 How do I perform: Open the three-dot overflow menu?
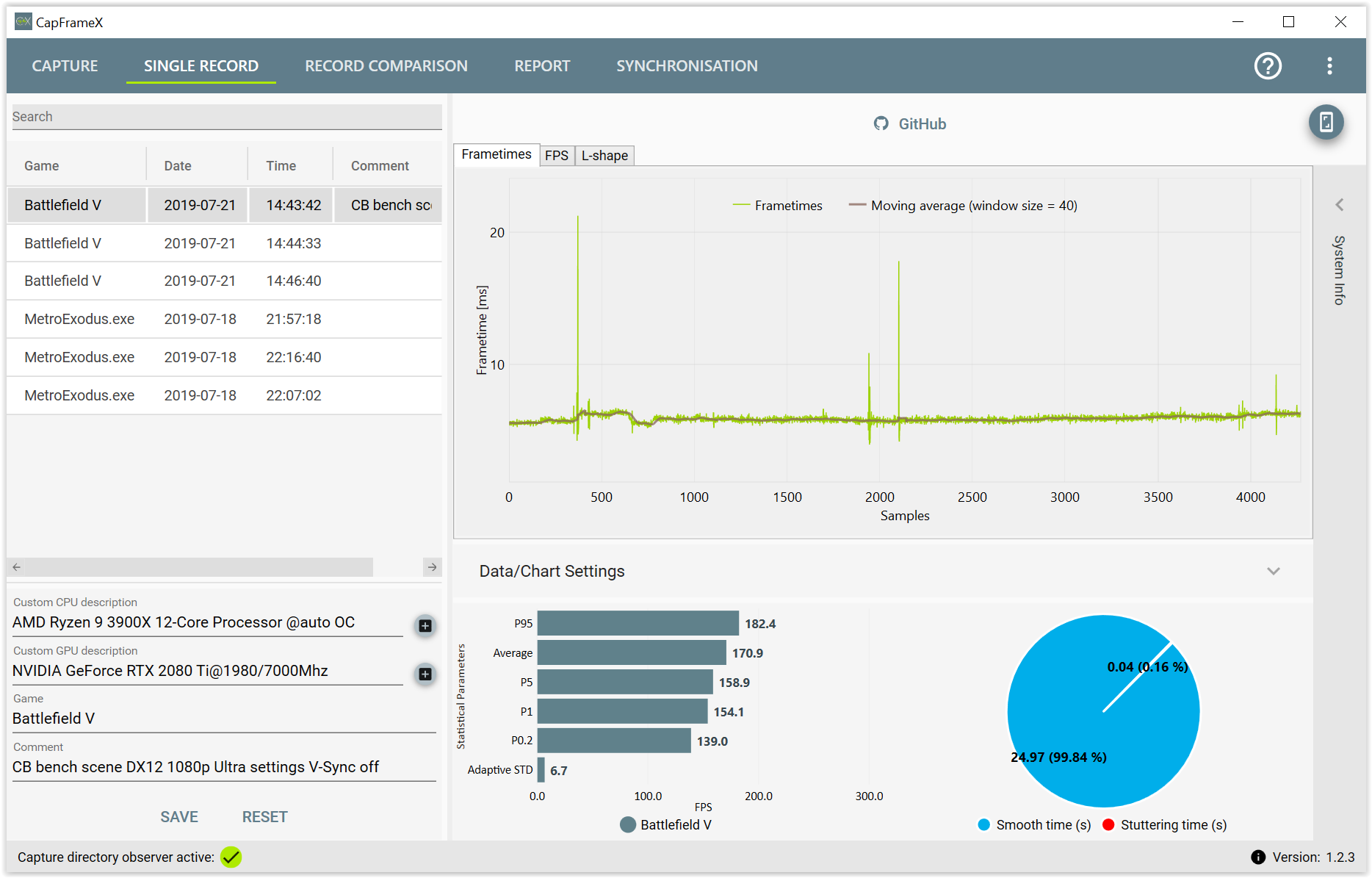pos(1329,66)
